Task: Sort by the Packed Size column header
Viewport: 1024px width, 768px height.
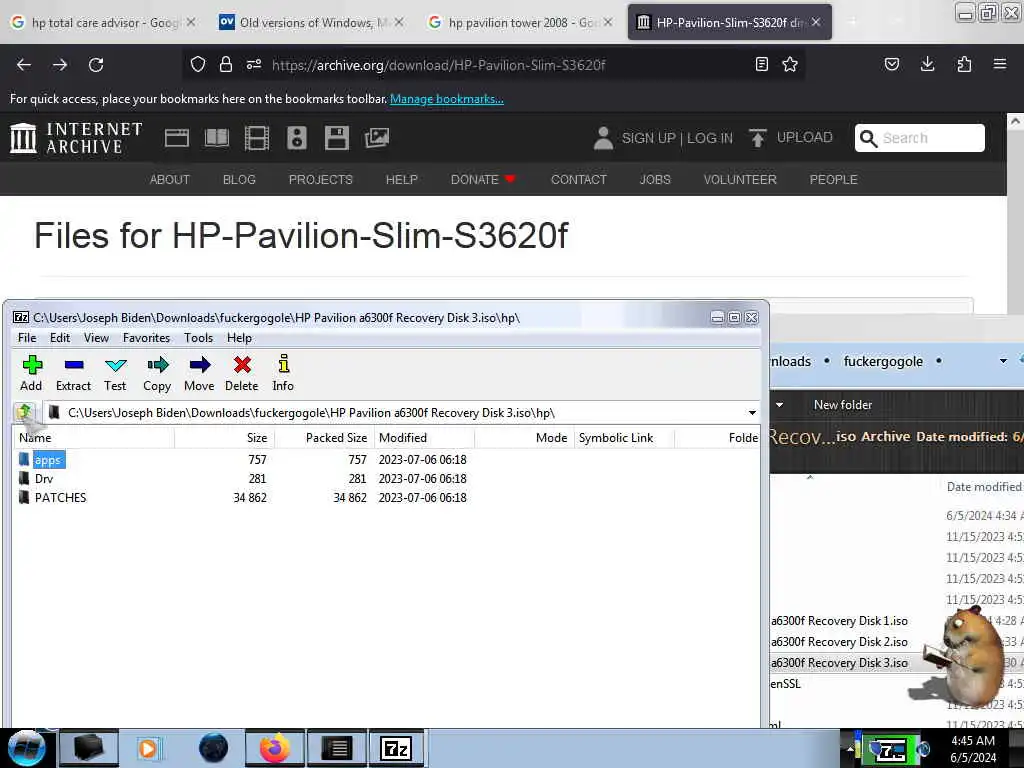Action: (x=324, y=438)
